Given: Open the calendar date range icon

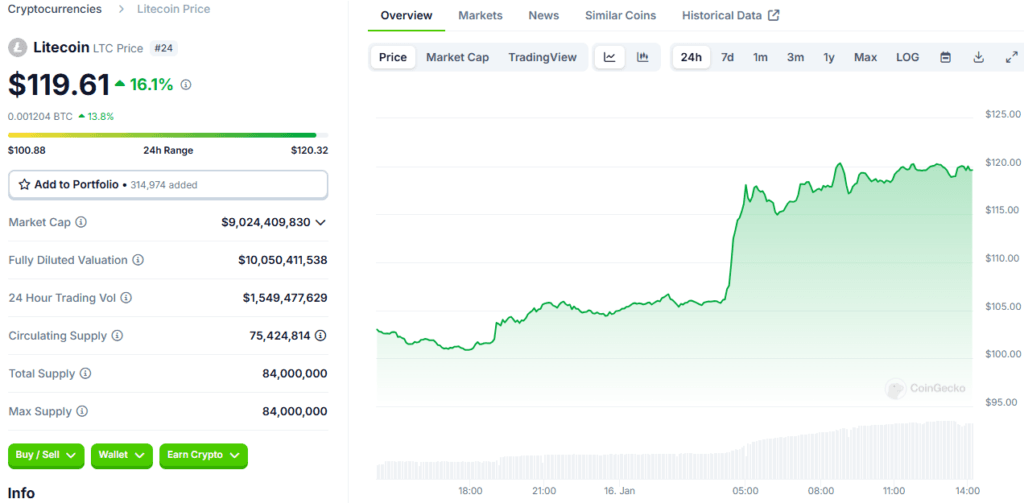Looking at the screenshot, I should click(945, 57).
